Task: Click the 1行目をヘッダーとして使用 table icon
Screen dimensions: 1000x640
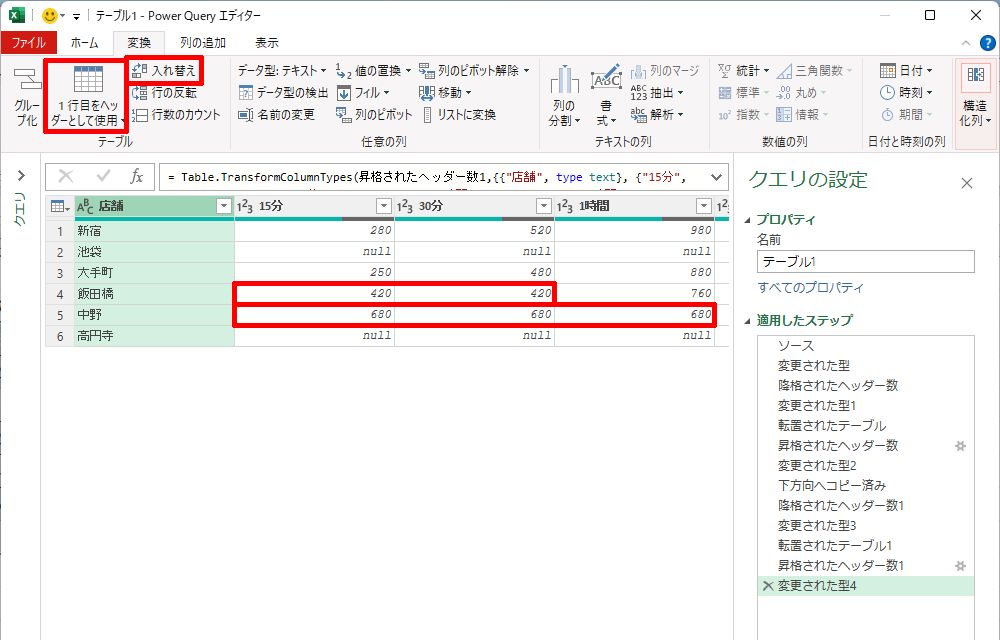Action: coord(87,81)
